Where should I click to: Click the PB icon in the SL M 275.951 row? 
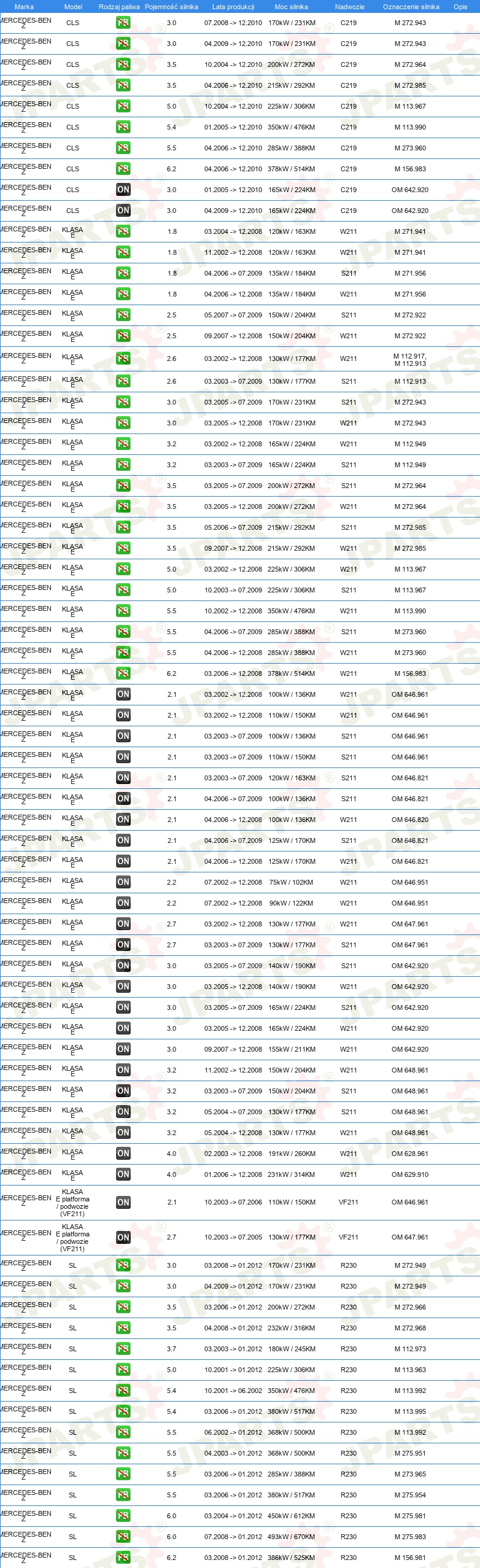coord(123,1453)
